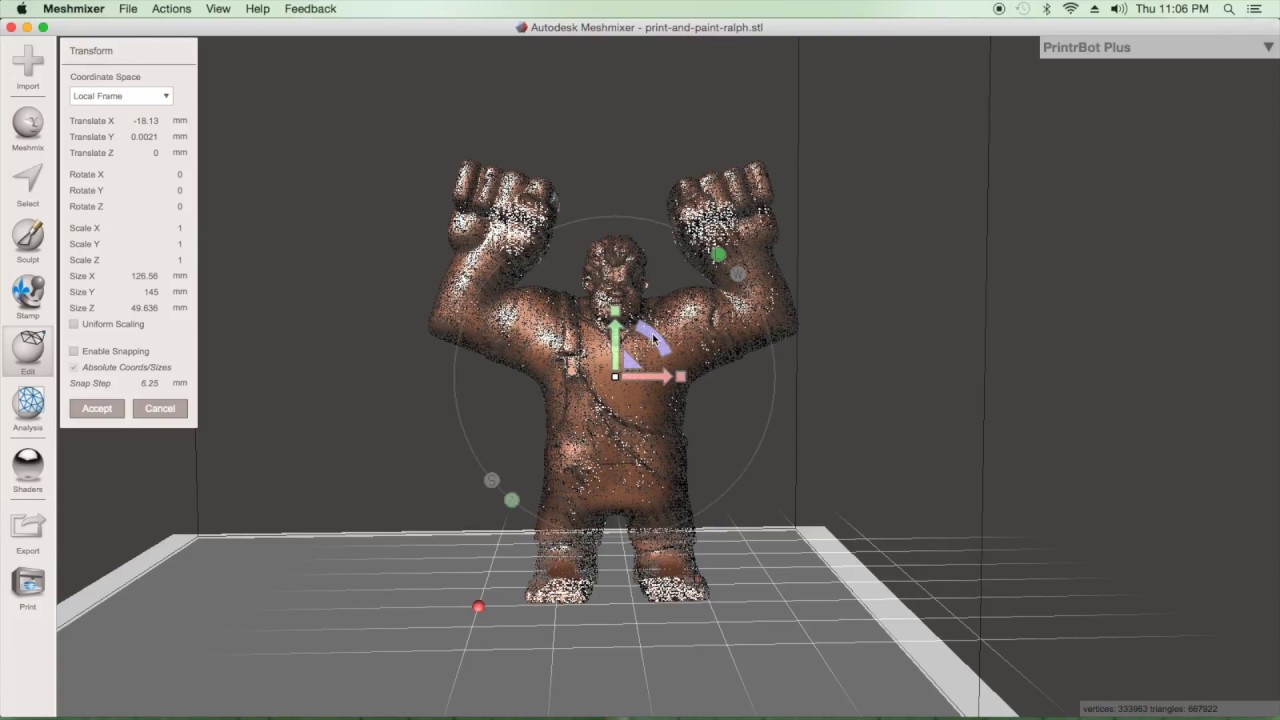Open the Print tool
This screenshot has width=1280, height=720.
[28, 589]
